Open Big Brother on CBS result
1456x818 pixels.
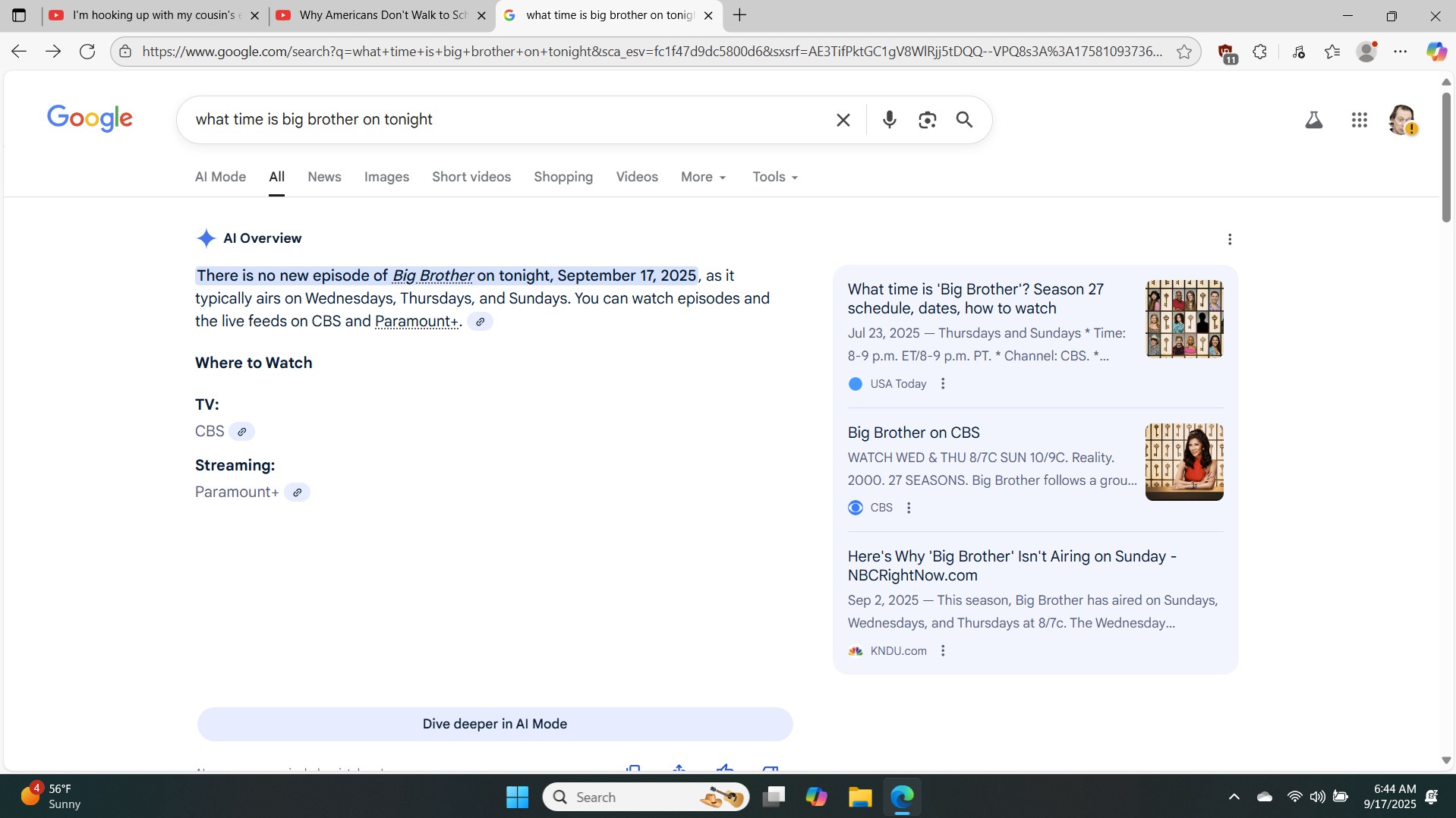pyautogui.click(x=913, y=433)
